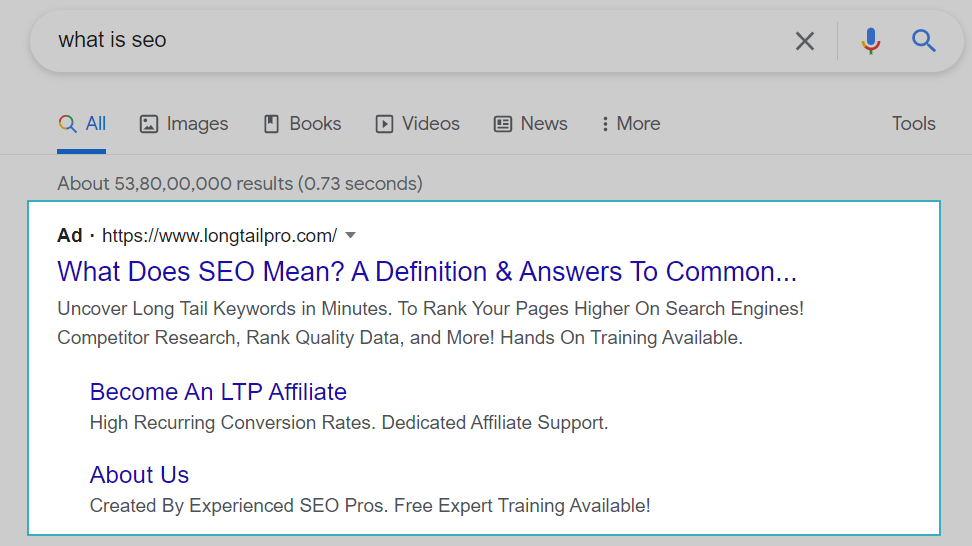Click the Videos tab play icon
This screenshot has height=546, width=972.
pyautogui.click(x=384, y=124)
